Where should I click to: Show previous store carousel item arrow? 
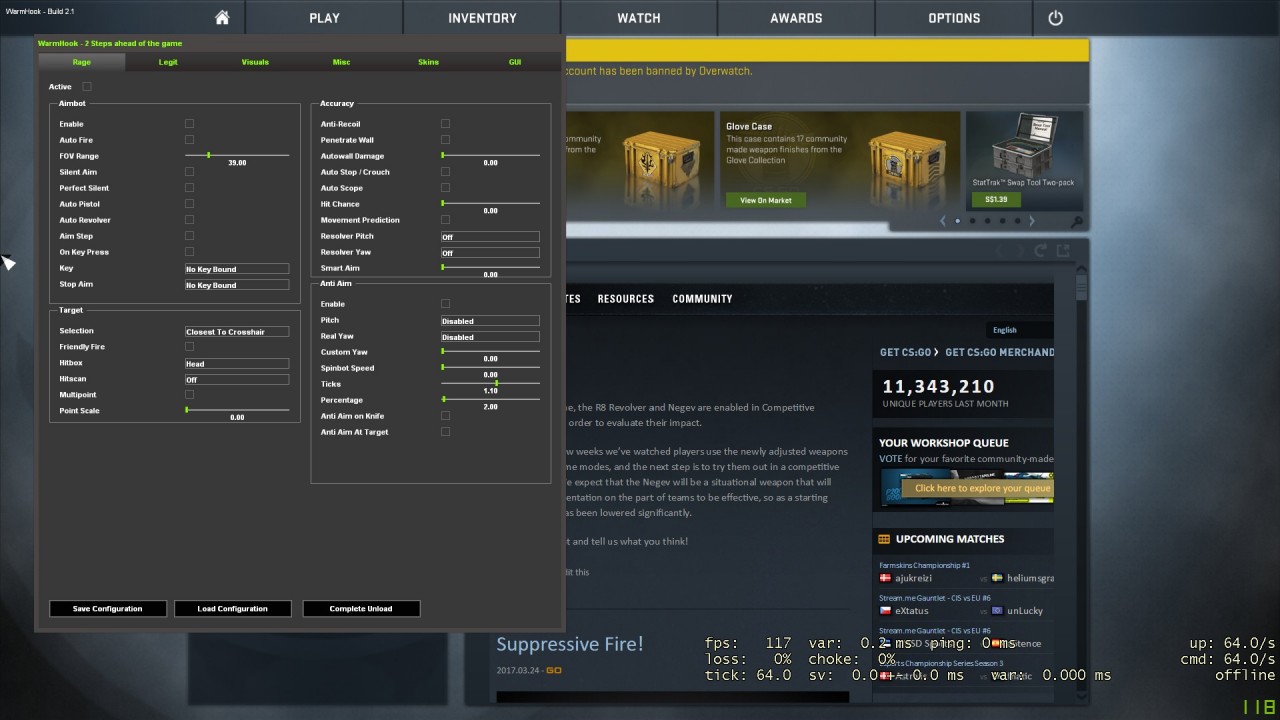942,221
